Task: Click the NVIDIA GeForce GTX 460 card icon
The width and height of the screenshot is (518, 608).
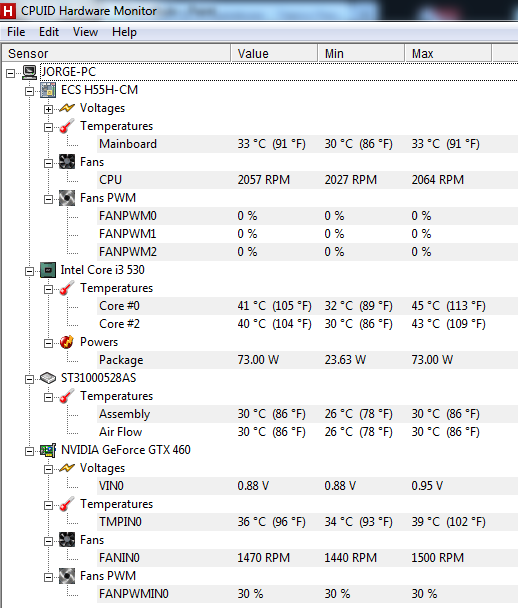Action: (48, 450)
